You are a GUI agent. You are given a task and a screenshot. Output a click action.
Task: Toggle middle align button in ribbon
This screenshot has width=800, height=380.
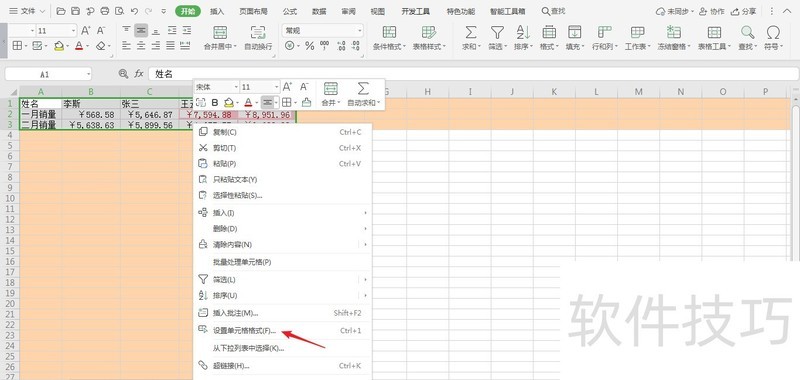[141, 31]
